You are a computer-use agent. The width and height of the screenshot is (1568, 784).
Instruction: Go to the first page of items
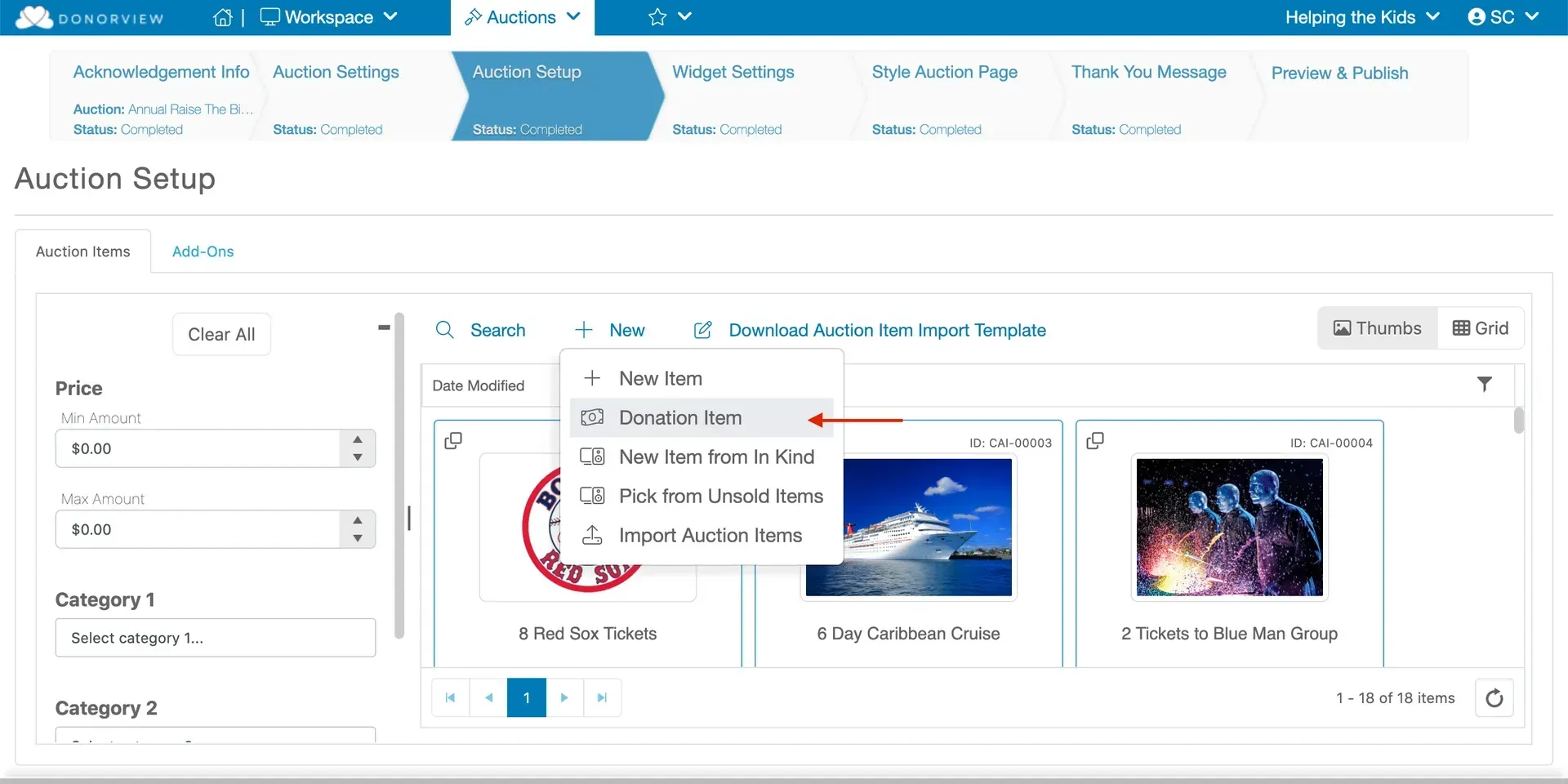tap(450, 697)
